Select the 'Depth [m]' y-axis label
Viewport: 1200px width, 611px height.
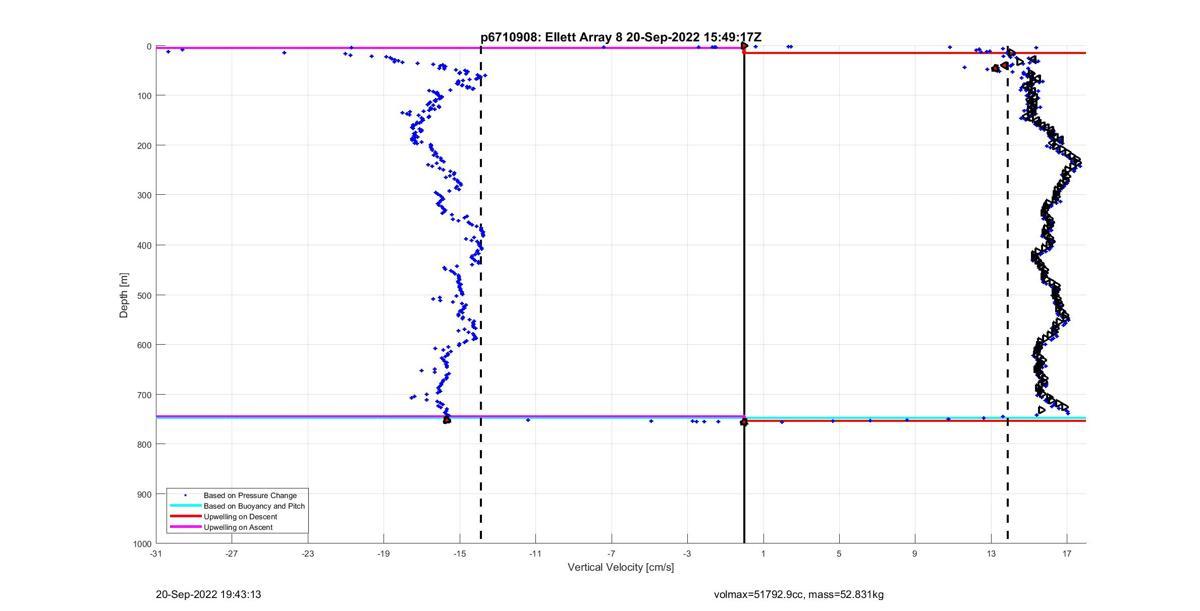click(124, 295)
